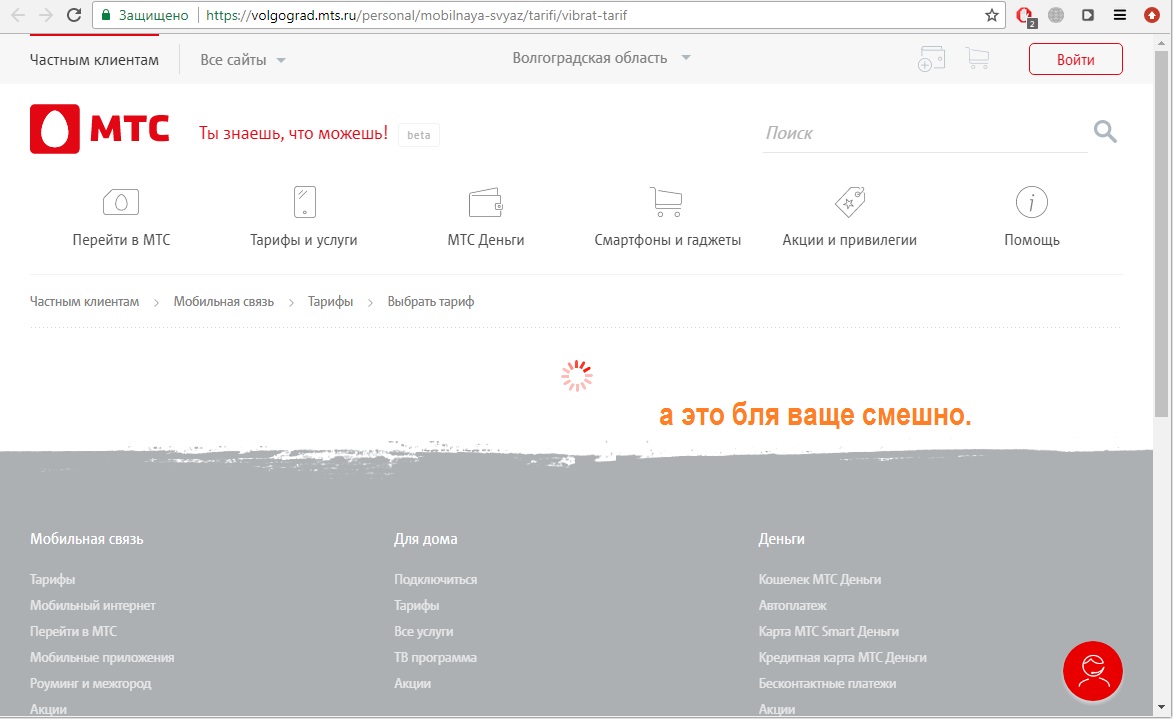Reload the page with refresh icon
This screenshot has width=1173, height=719.
73,15
